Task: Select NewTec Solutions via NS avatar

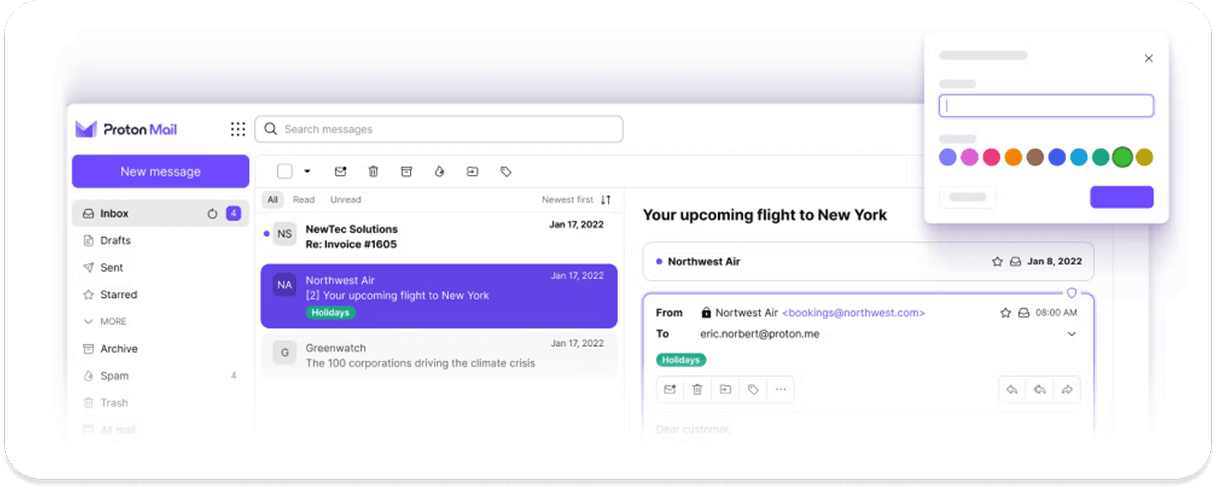Action: pyautogui.click(x=285, y=233)
